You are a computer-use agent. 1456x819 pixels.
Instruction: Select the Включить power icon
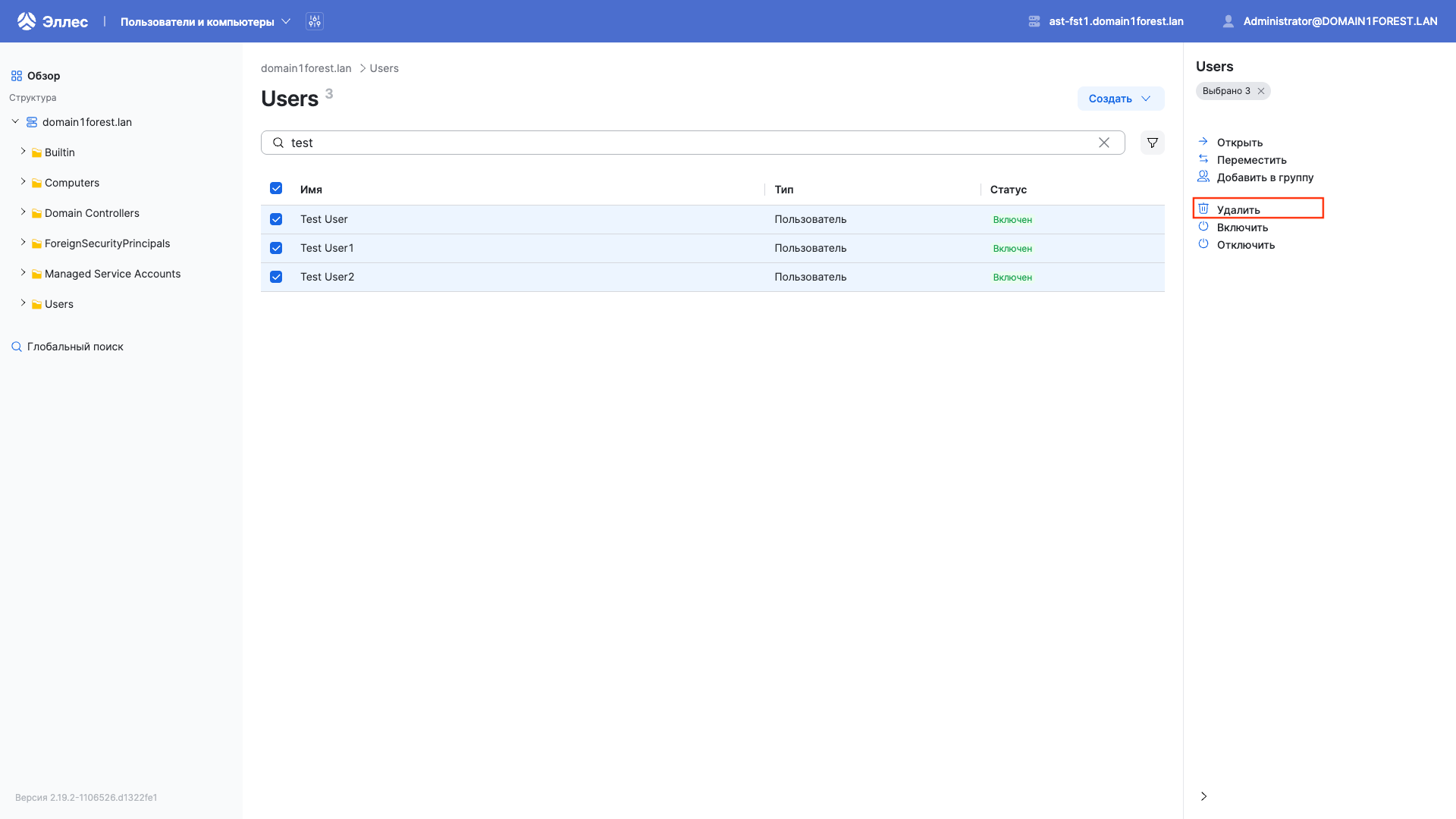pos(1204,226)
